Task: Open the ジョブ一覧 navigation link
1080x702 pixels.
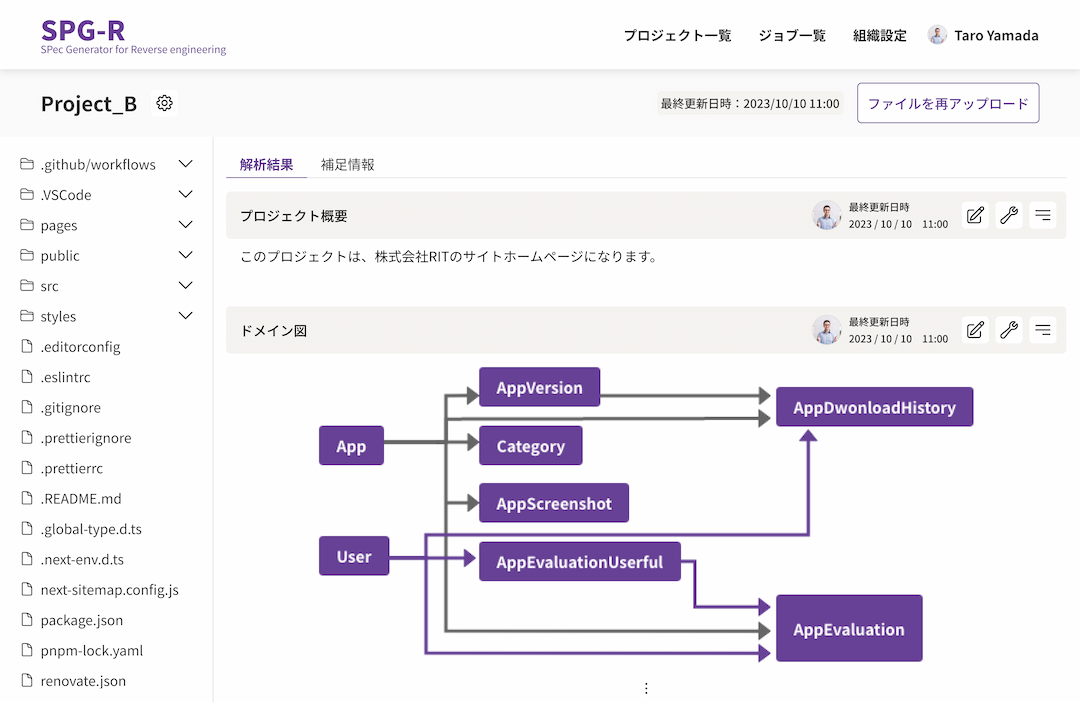Action: [792, 35]
